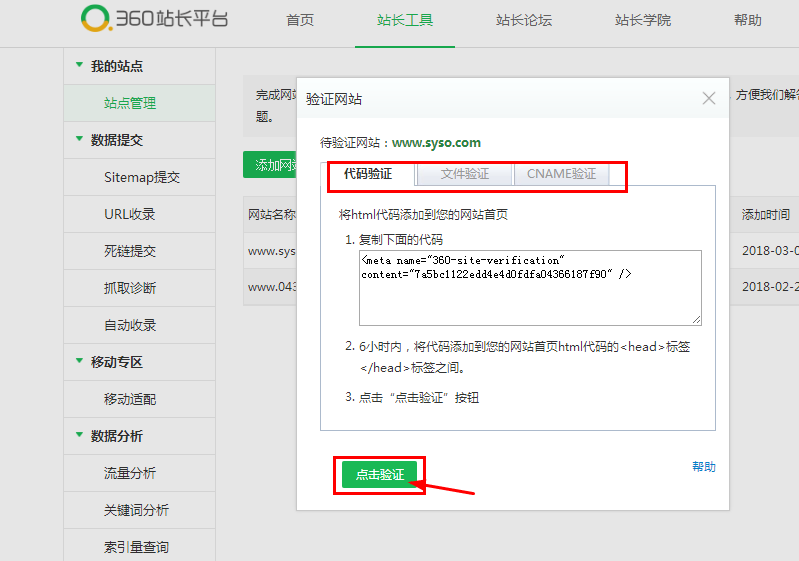Screen dimensions: 799x561
Task: Click inside the meta verification code box
Action: click(x=530, y=288)
